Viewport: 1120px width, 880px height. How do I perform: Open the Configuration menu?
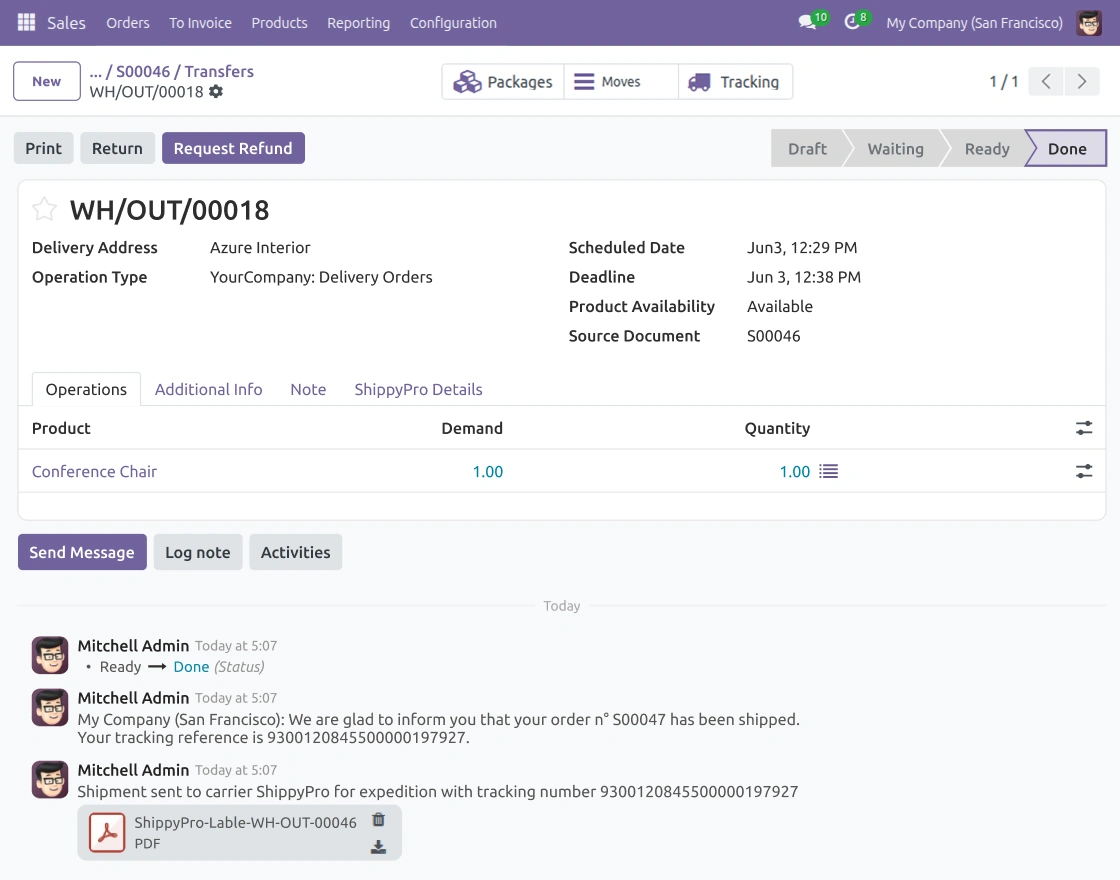pos(453,23)
